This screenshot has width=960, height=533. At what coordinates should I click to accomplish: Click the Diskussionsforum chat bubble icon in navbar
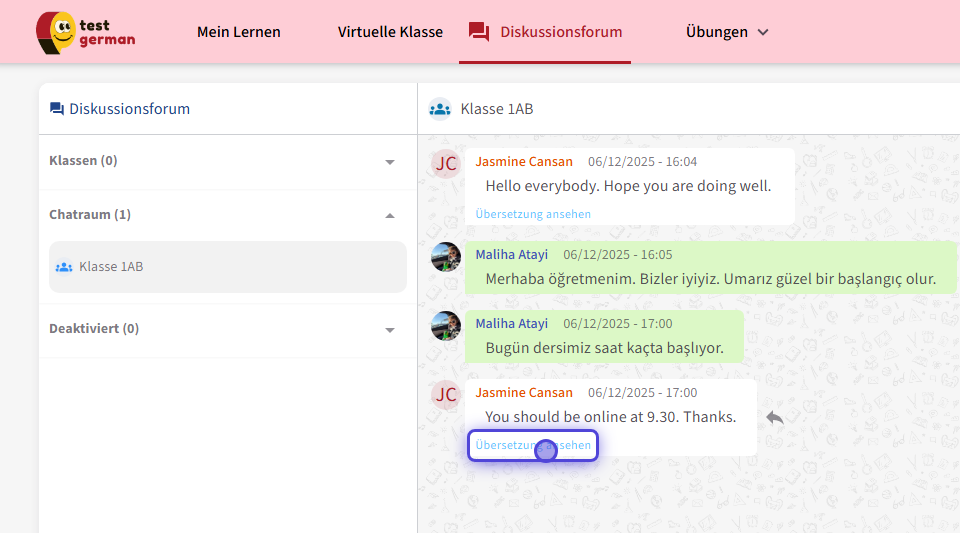tap(479, 32)
